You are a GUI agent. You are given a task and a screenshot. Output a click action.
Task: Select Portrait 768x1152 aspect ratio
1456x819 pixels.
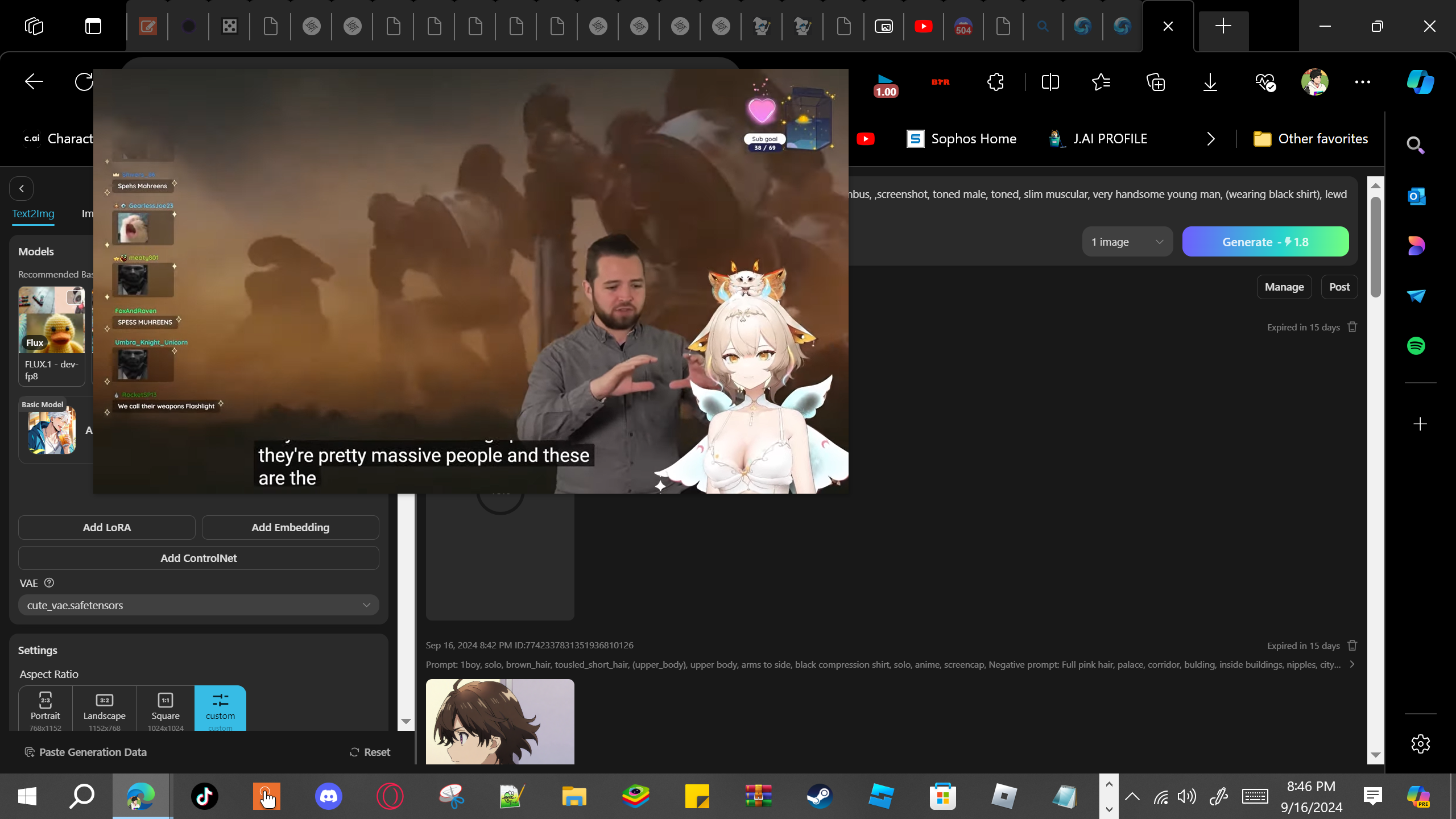tap(45, 709)
